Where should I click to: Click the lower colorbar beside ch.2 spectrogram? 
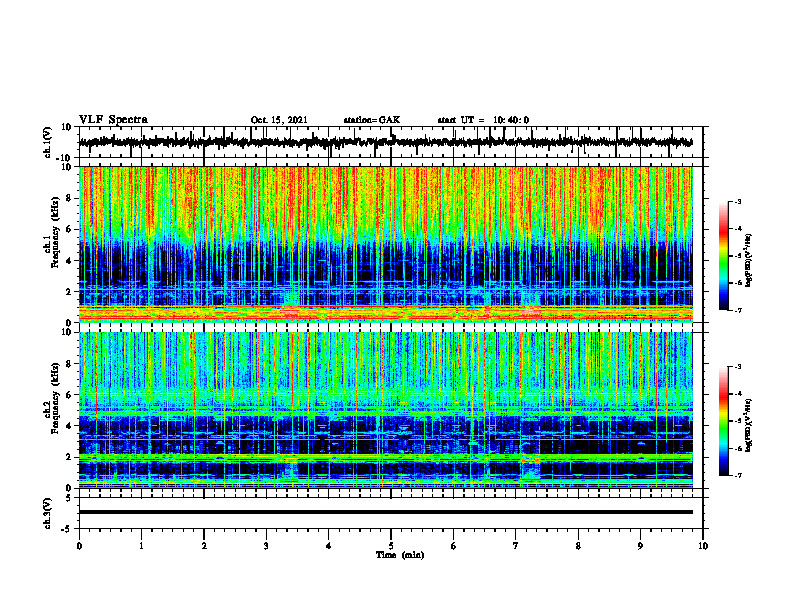pyautogui.click(x=723, y=421)
